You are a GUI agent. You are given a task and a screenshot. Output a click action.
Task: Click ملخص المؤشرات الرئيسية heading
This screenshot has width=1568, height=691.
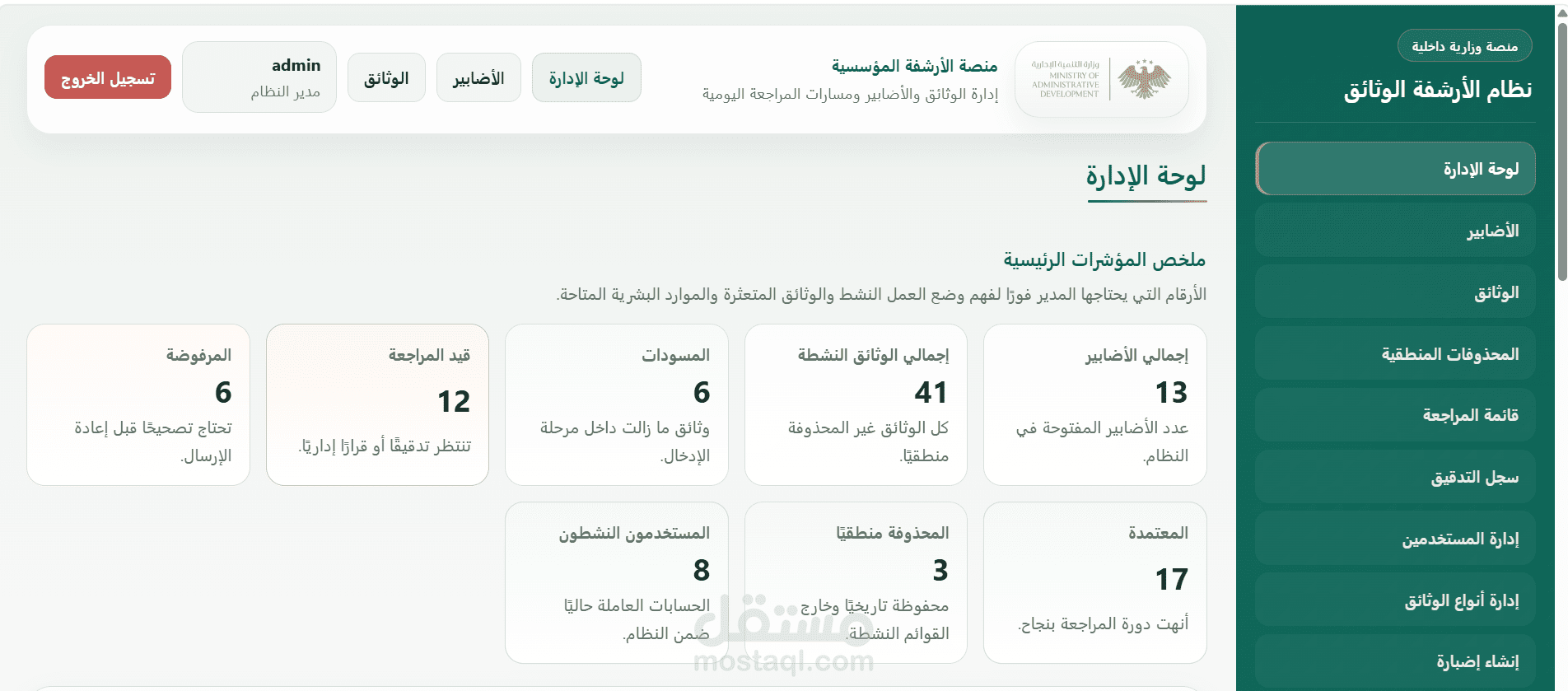1104,259
